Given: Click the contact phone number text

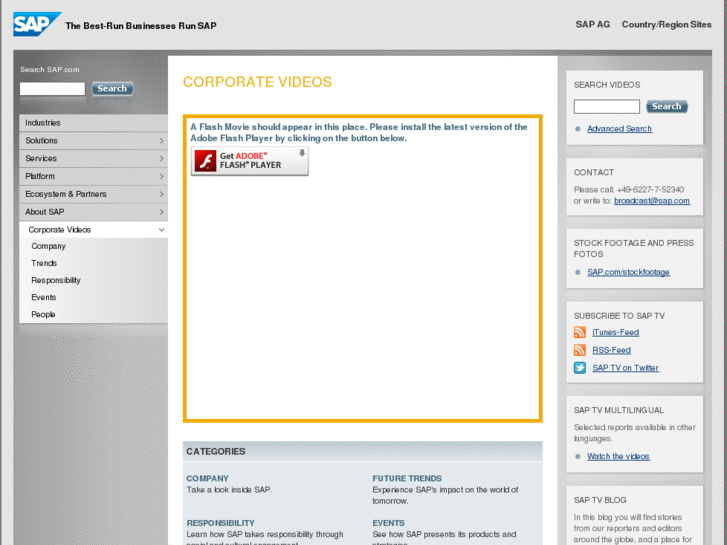Looking at the screenshot, I should 650,190.
